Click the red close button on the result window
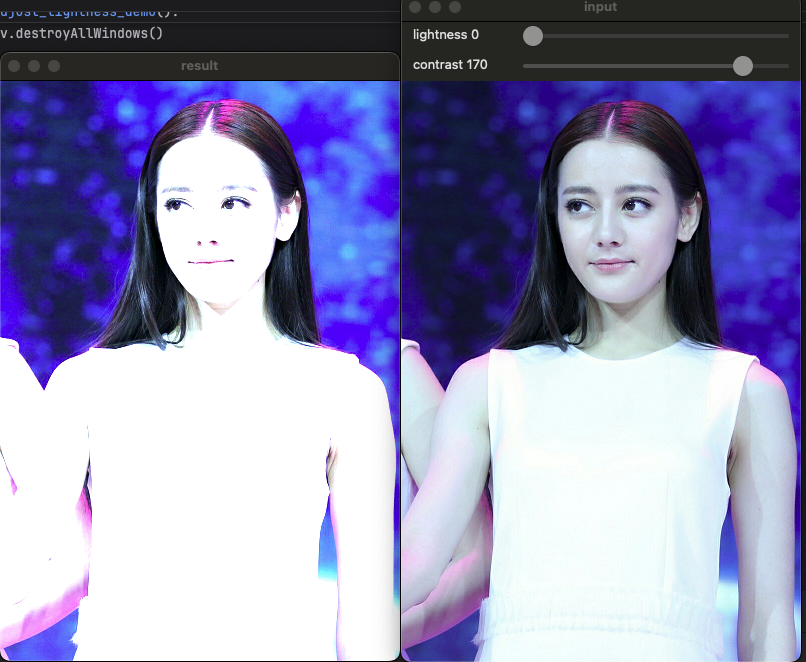The image size is (806, 662). coord(14,67)
